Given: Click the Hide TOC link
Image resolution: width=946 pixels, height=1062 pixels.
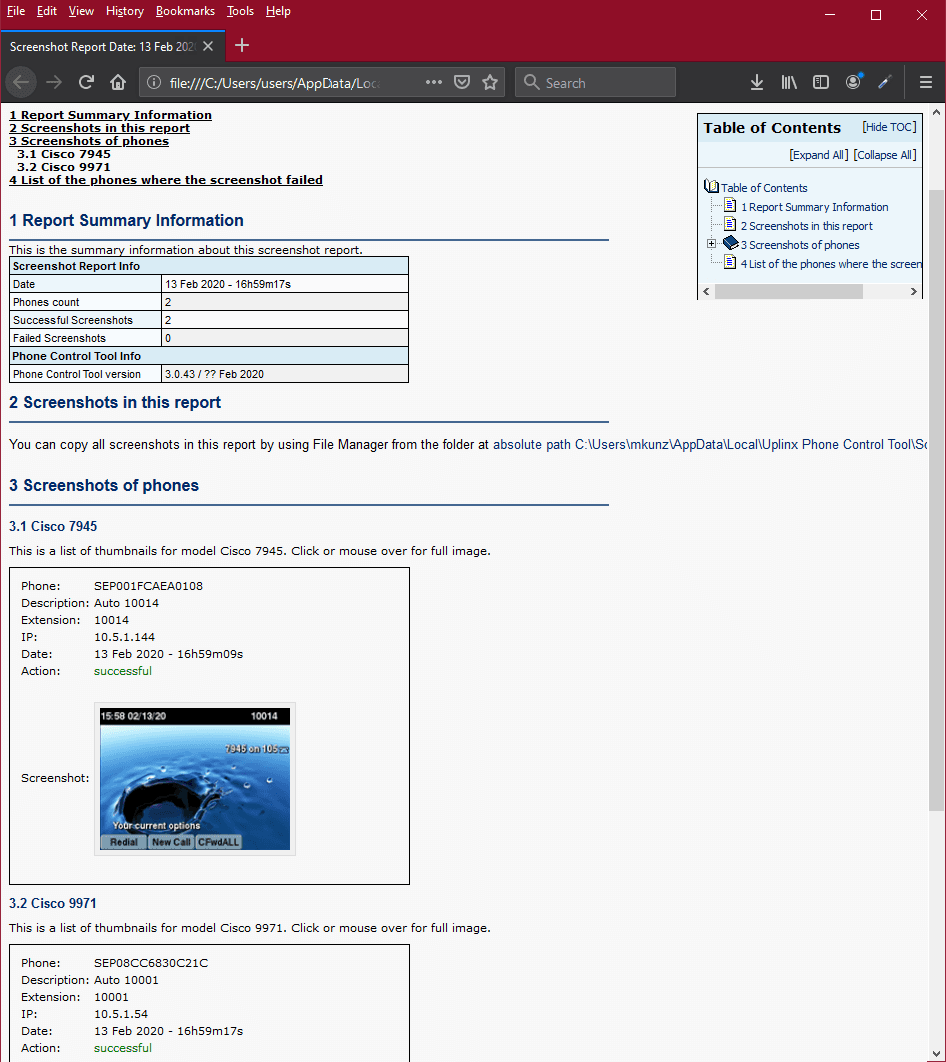Looking at the screenshot, I should [x=889, y=127].
